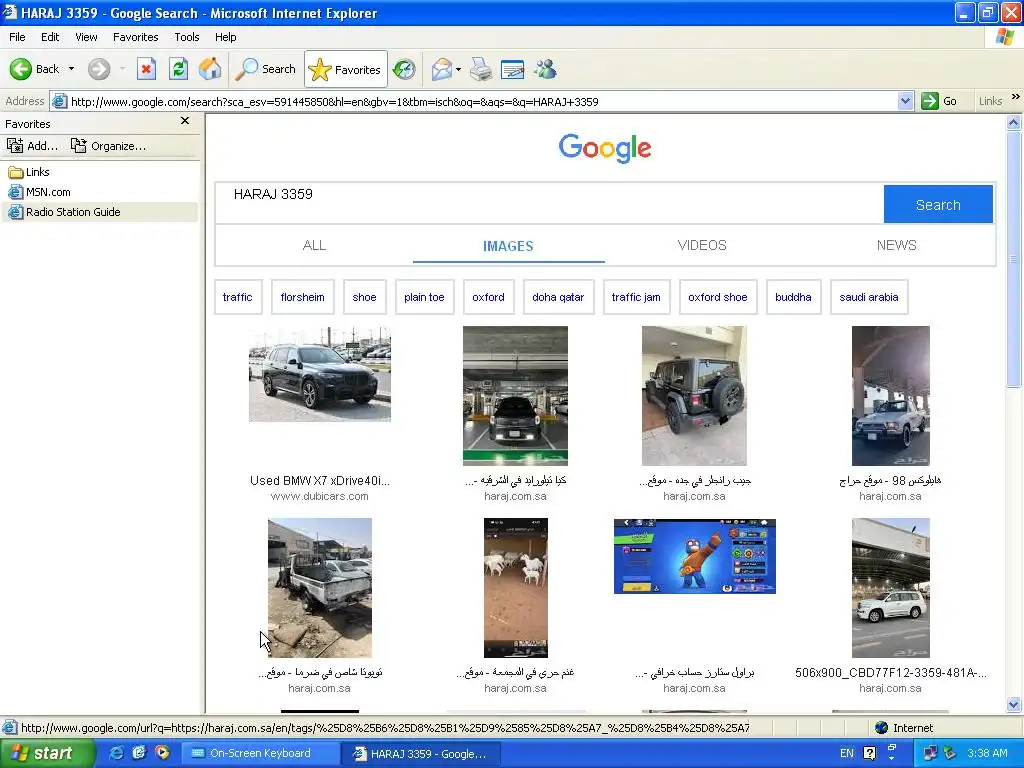Open Used BMW X7 xDrive40i link
The width and height of the screenshot is (1024, 768).
coord(319,481)
